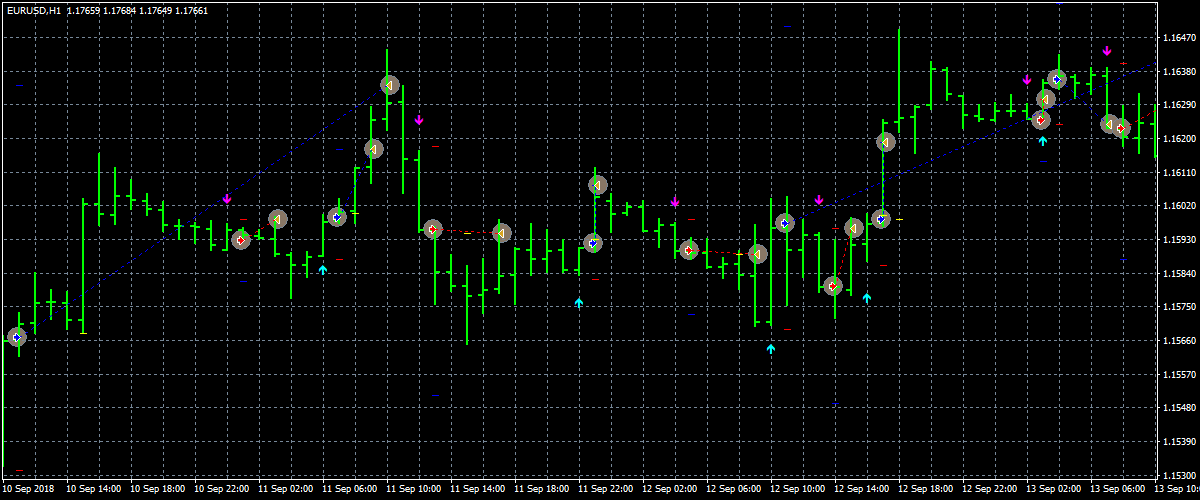Click blue marker above the 11 Sep 22:00 label
1200x500 pixels.
pyautogui.click(x=593, y=242)
